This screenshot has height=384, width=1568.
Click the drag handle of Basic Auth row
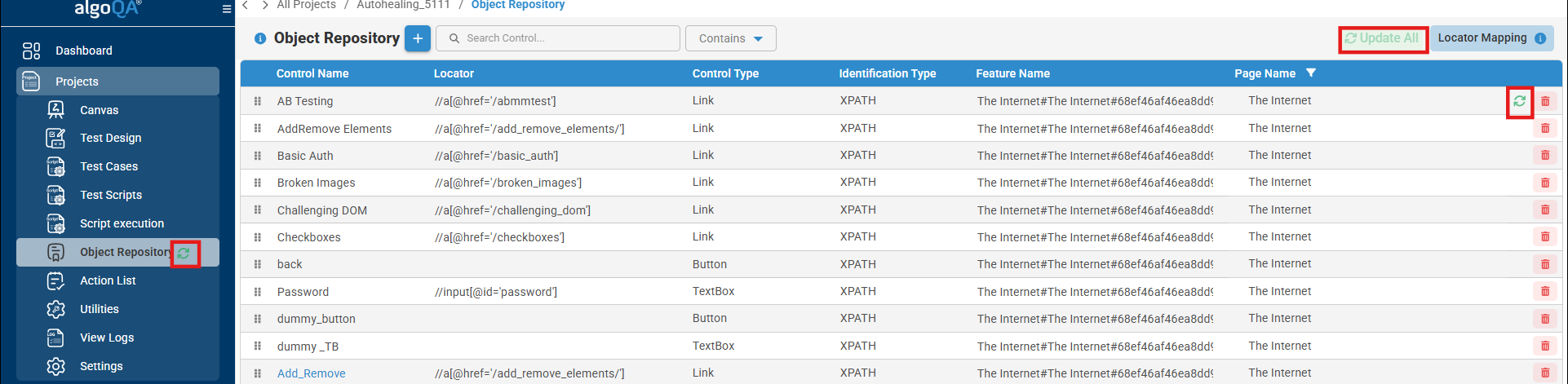tap(258, 156)
